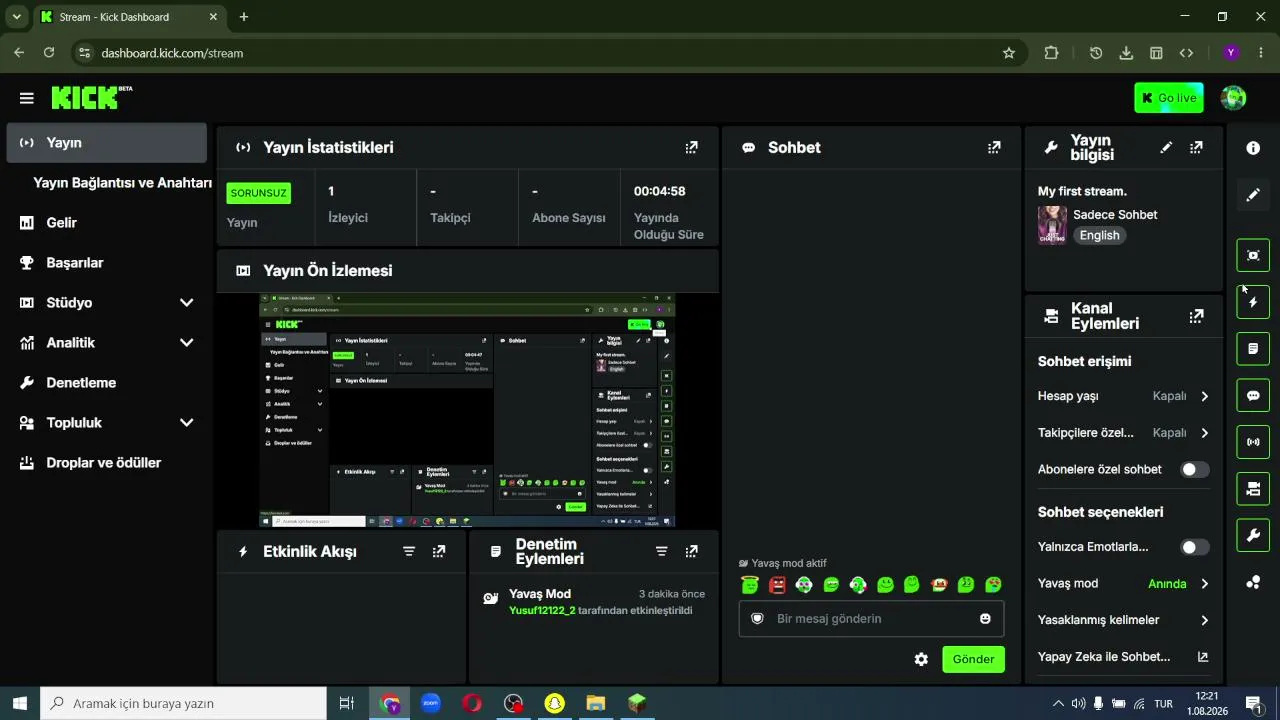
Task: Open the hamburger navigation menu
Action: 26,98
